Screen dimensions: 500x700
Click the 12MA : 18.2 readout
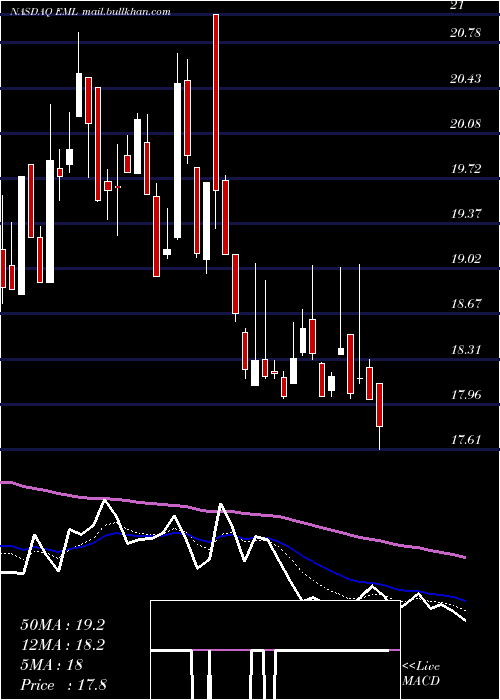[x=62, y=645]
